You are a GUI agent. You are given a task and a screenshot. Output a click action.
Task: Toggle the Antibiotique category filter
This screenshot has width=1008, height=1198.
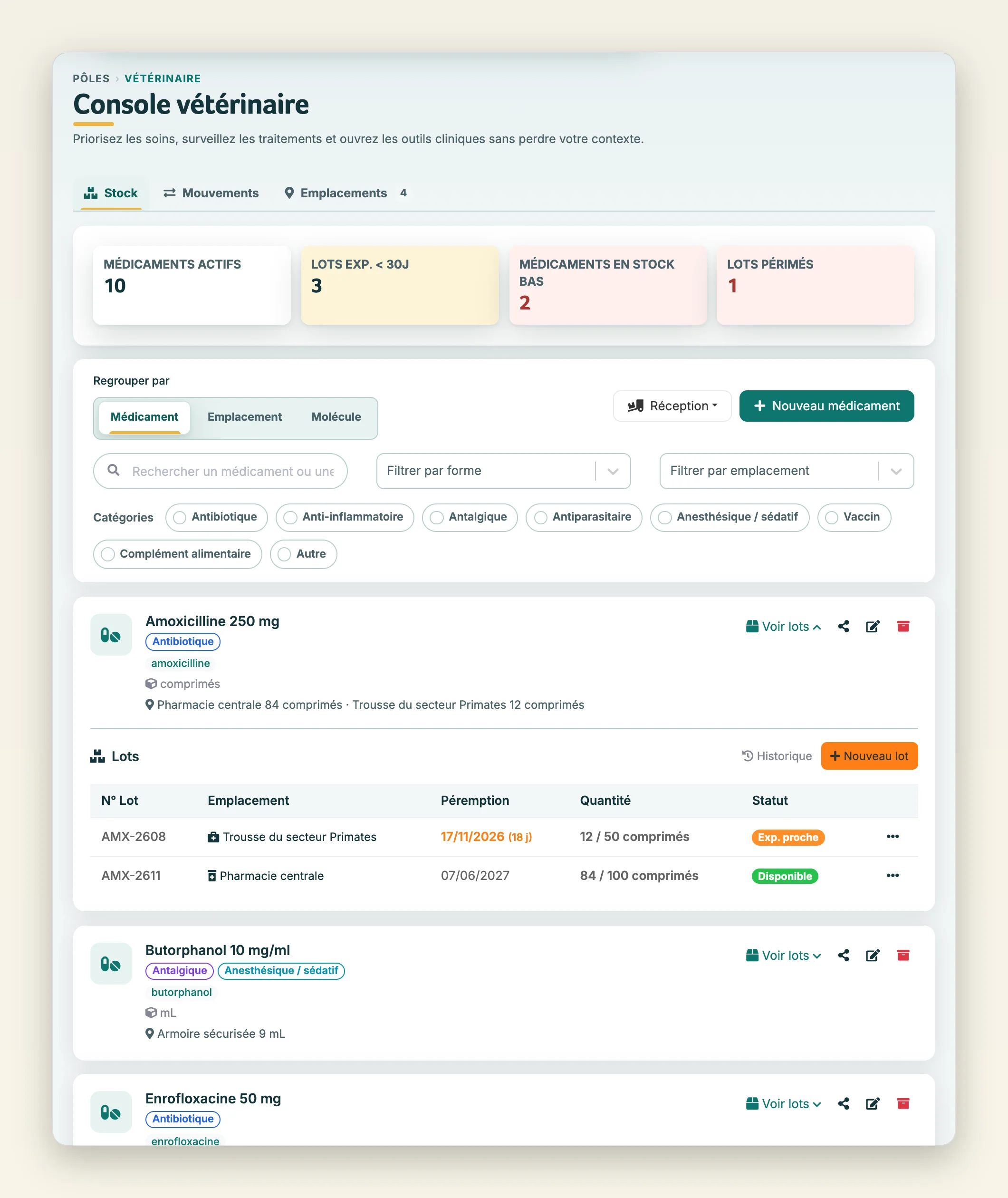[x=217, y=517]
